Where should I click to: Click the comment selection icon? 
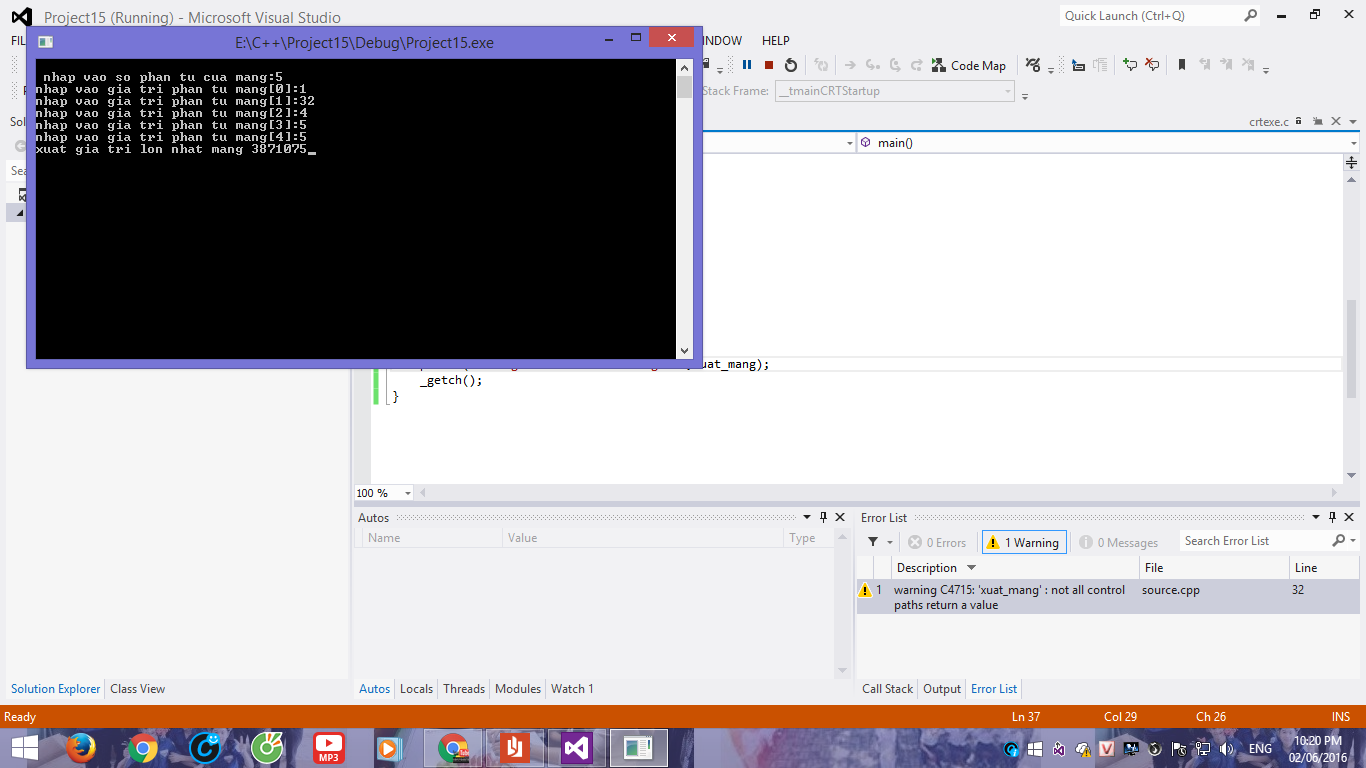[1129, 65]
